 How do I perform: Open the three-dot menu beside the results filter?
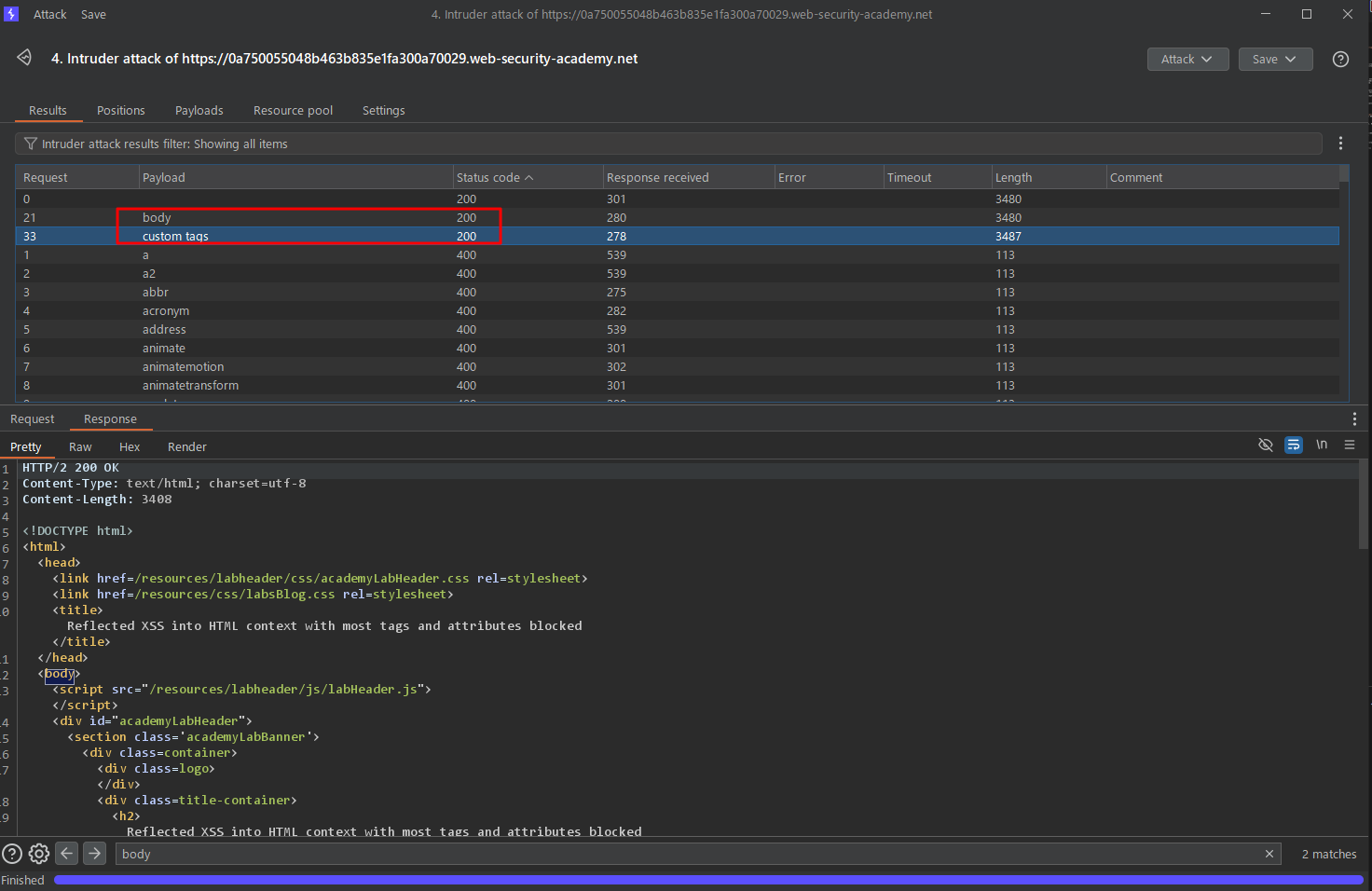(1340, 144)
